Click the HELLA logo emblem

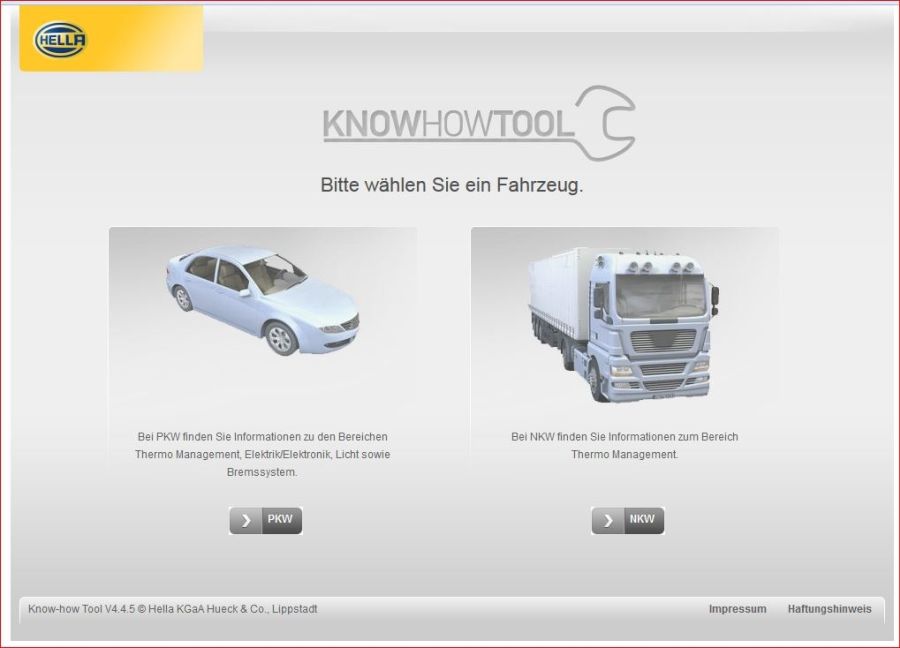pyautogui.click(x=60, y=40)
